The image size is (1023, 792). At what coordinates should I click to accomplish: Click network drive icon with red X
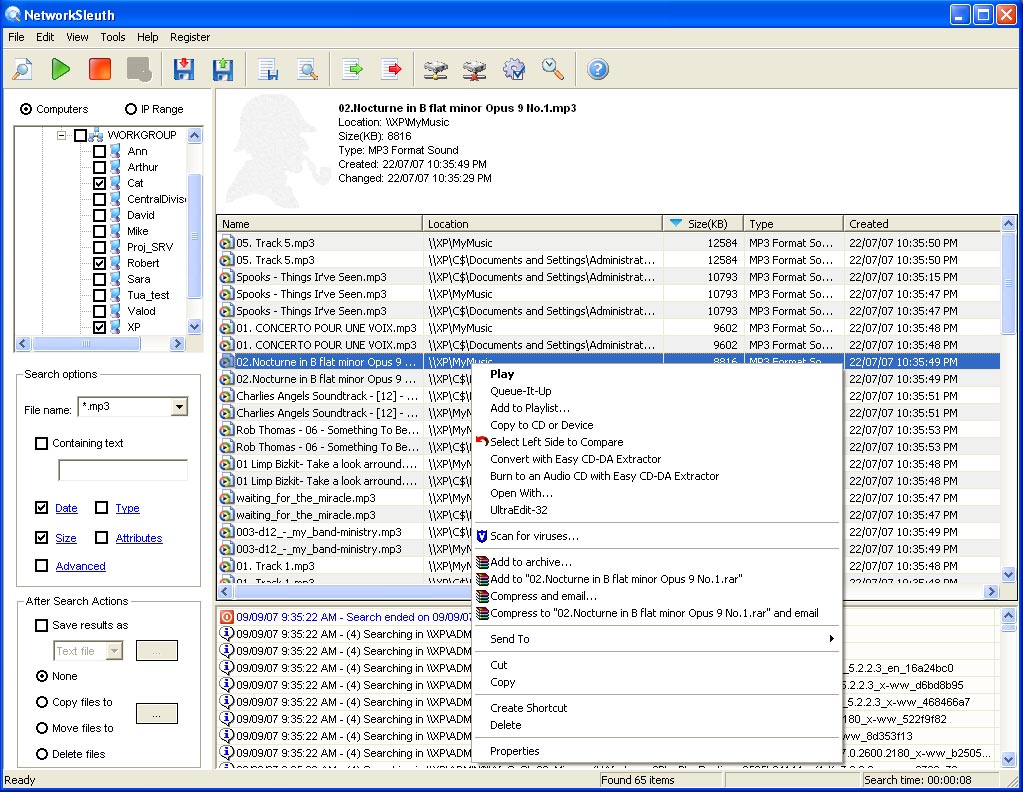(x=474, y=69)
